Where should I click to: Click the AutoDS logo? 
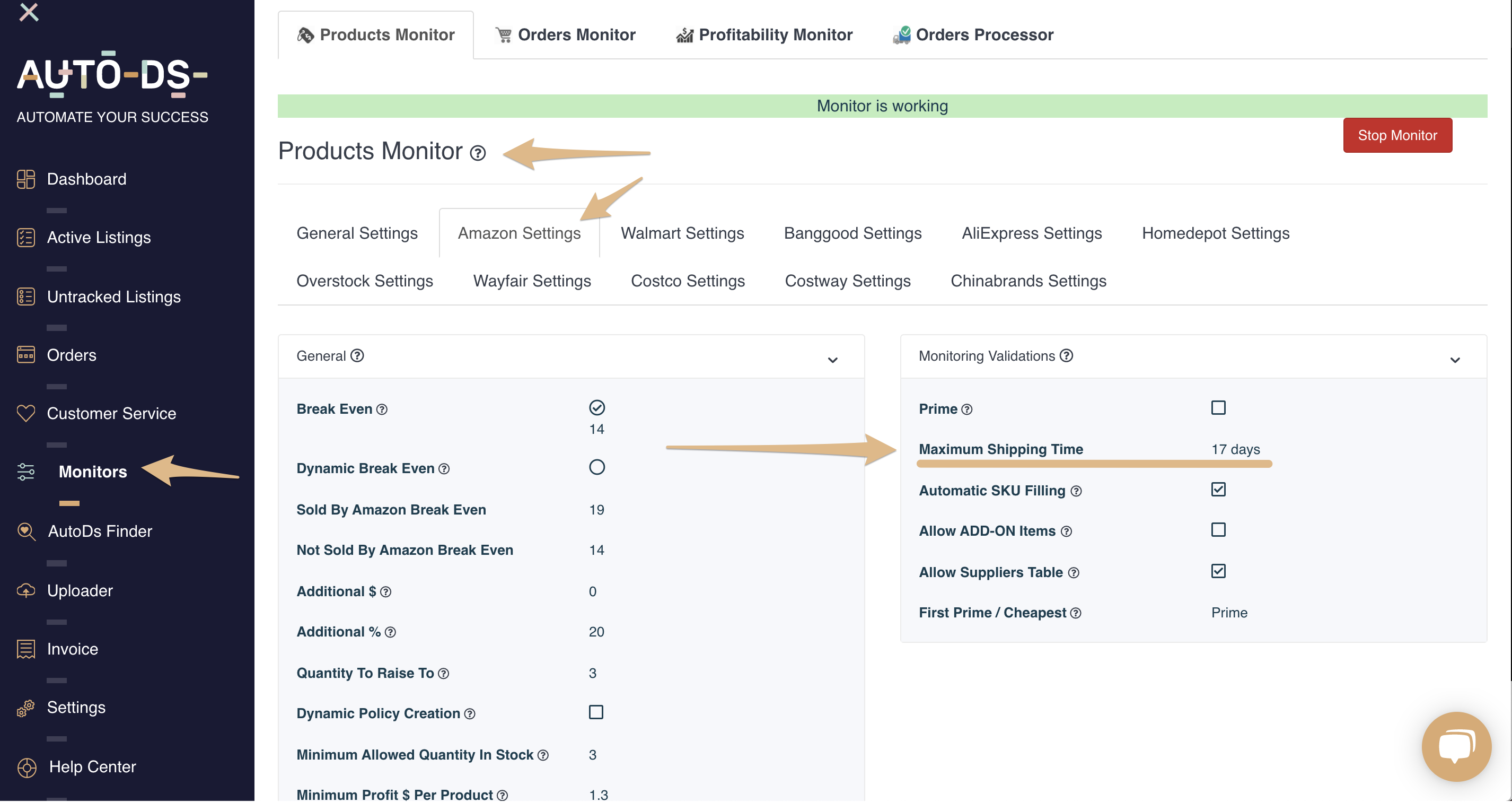click(112, 75)
